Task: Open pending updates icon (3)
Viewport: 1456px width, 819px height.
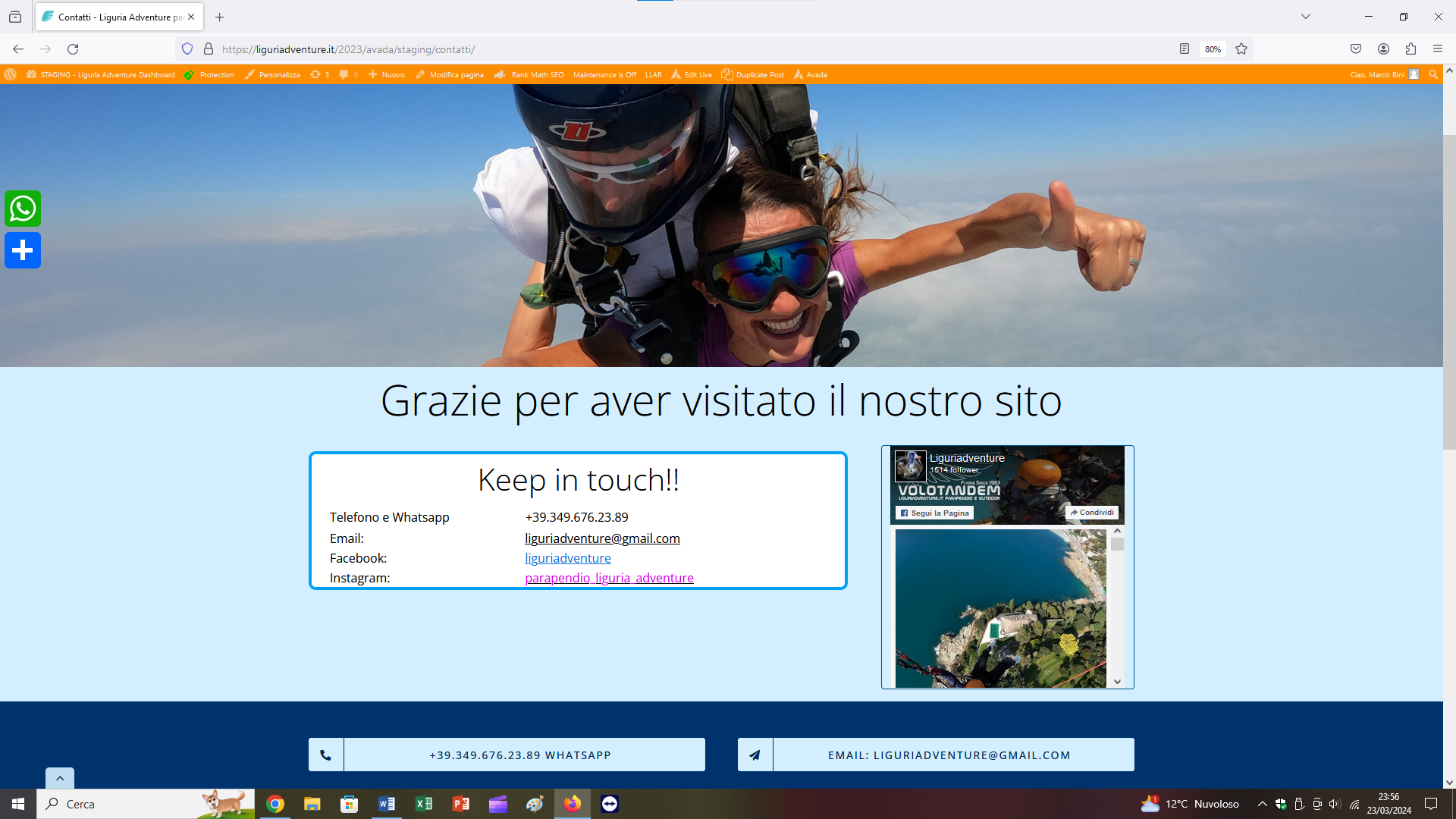Action: click(x=320, y=74)
